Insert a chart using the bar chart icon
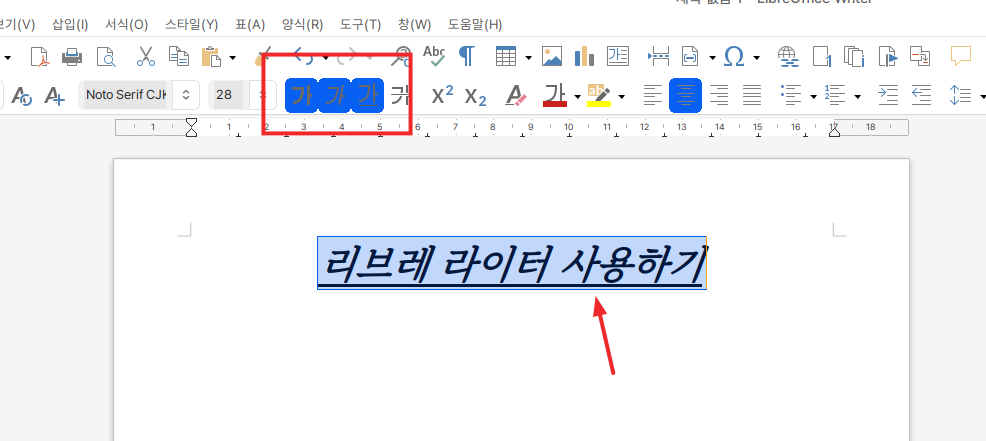Screen dimensions: 986x441 click(584, 56)
